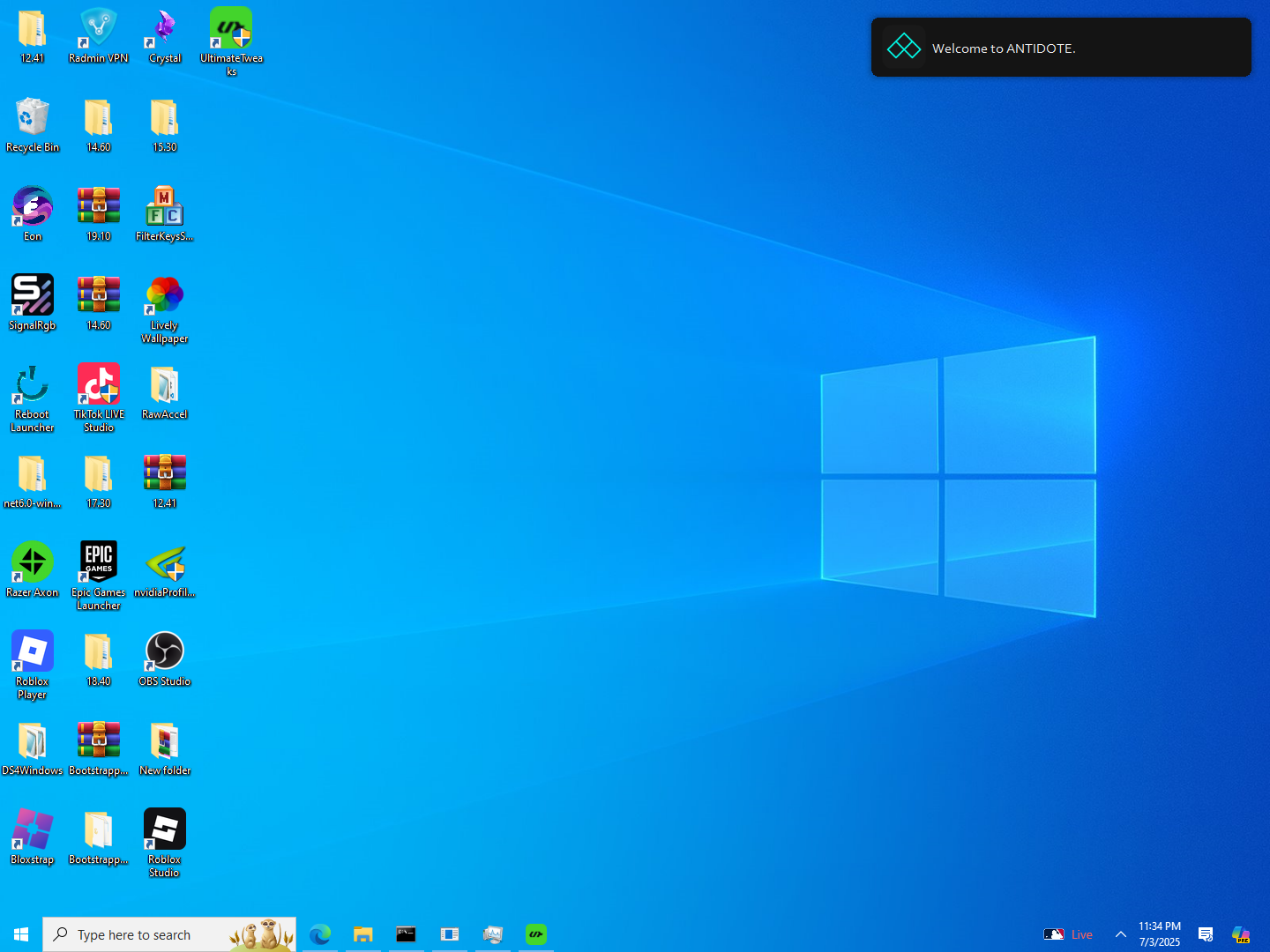Expand the hidden system tray icons chevron
The width and height of the screenshot is (1270, 952).
pyautogui.click(x=1120, y=934)
